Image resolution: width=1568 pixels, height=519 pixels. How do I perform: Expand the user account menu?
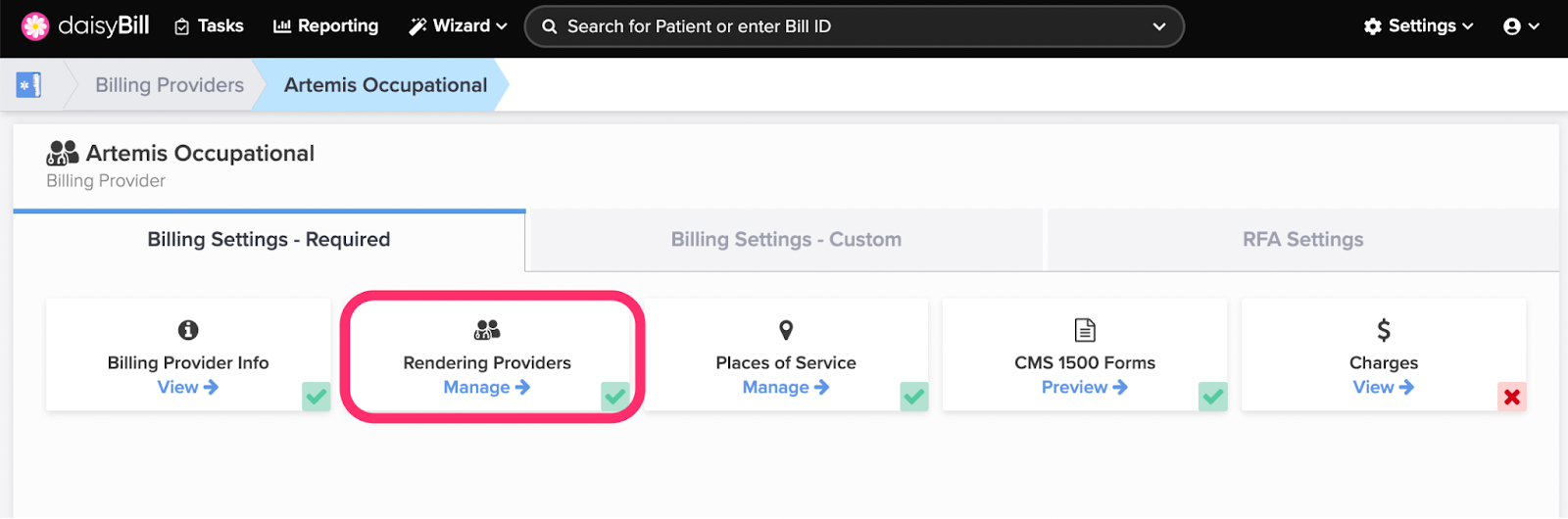tap(1522, 26)
